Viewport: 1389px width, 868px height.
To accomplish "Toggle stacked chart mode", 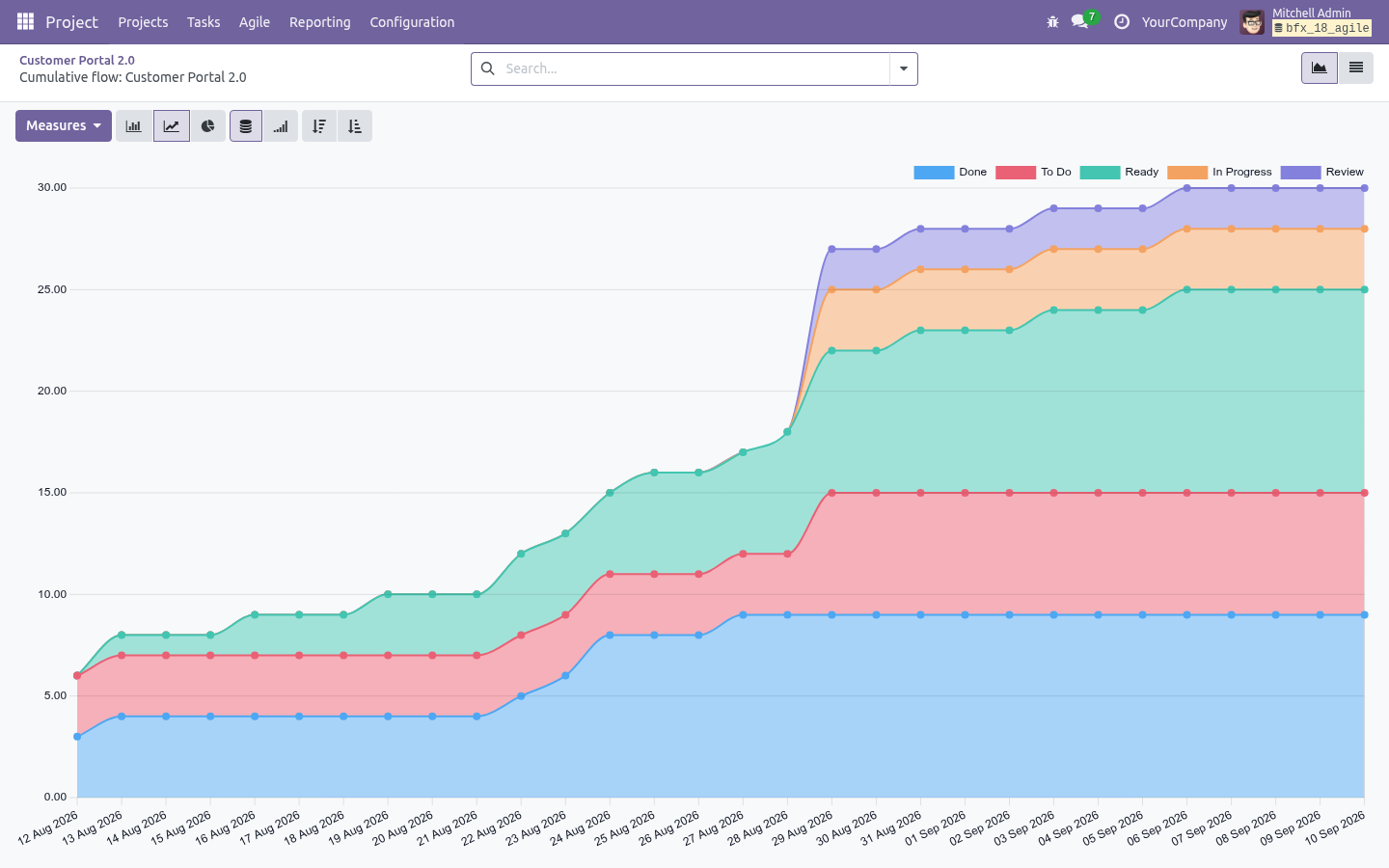I will pyautogui.click(x=246, y=126).
